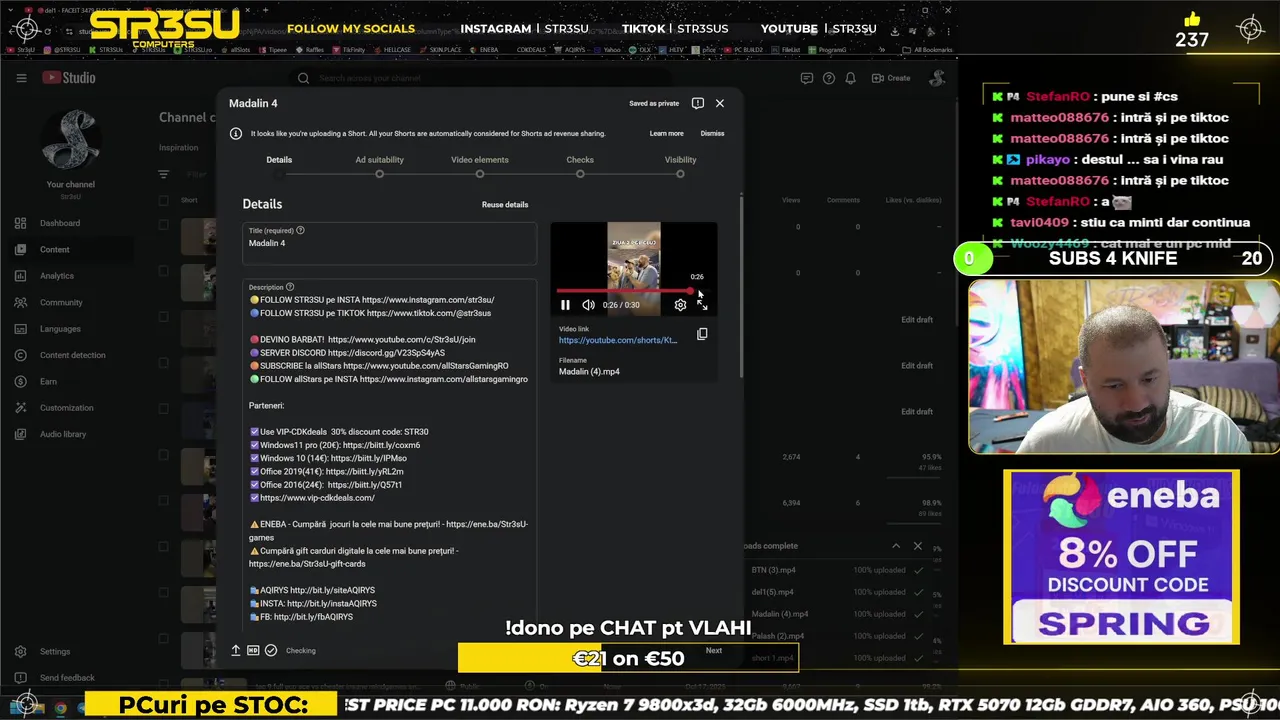The height and width of the screenshot is (720, 1280).
Task: Open the Languages section in the sidebar
Action: pyautogui.click(x=60, y=329)
